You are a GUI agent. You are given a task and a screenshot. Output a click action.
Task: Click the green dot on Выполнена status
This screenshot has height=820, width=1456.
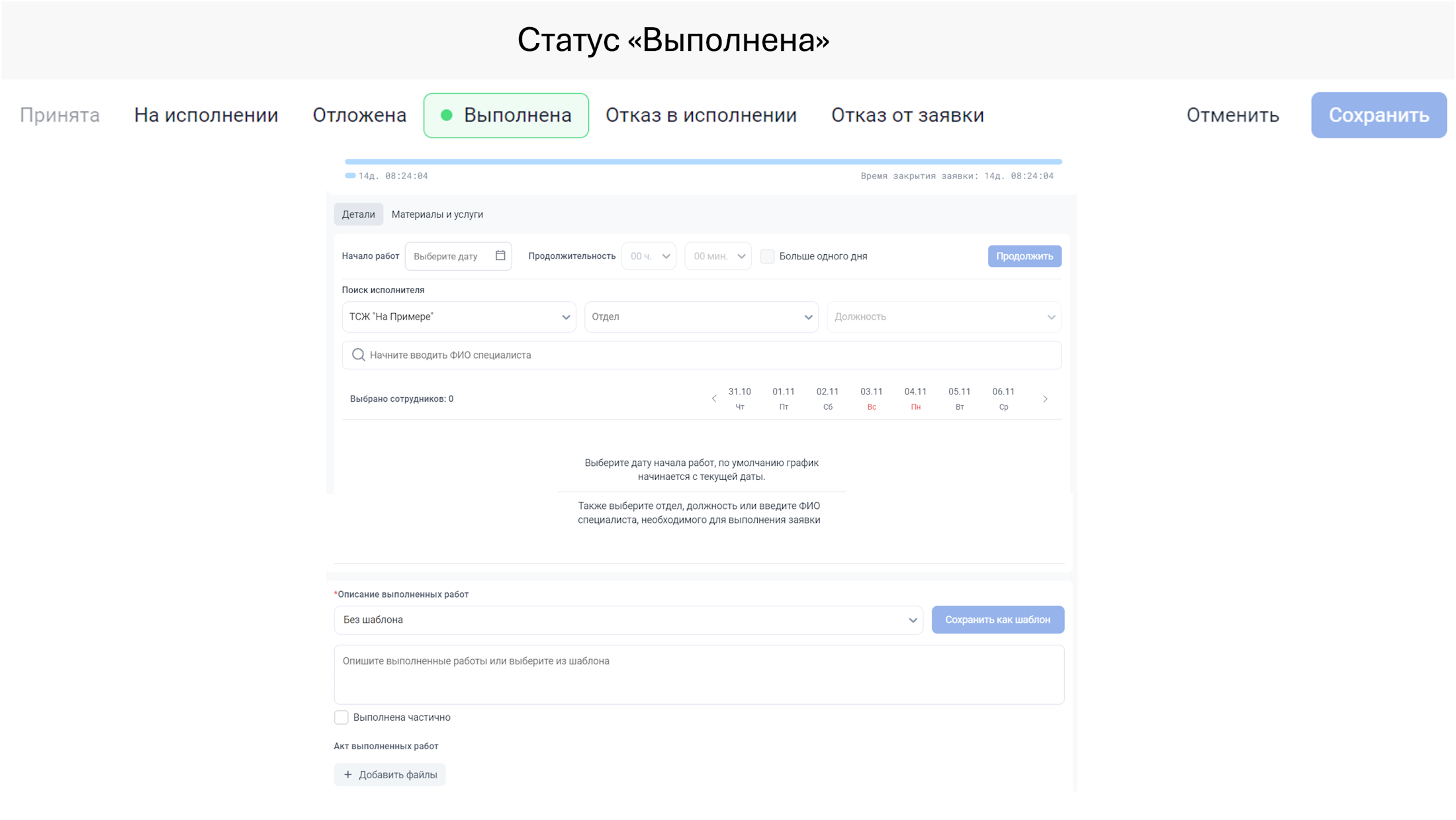pyautogui.click(x=447, y=115)
